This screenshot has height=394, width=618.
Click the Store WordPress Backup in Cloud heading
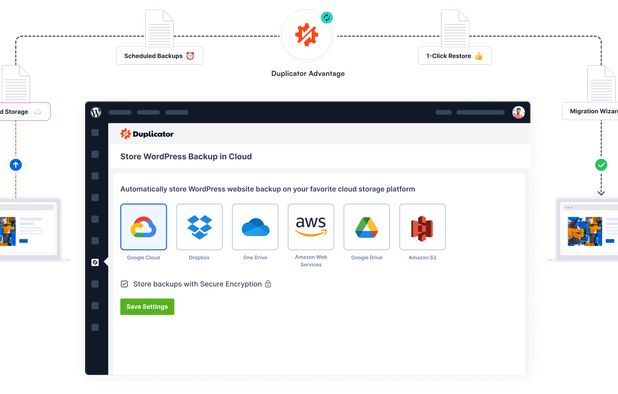[186, 156]
